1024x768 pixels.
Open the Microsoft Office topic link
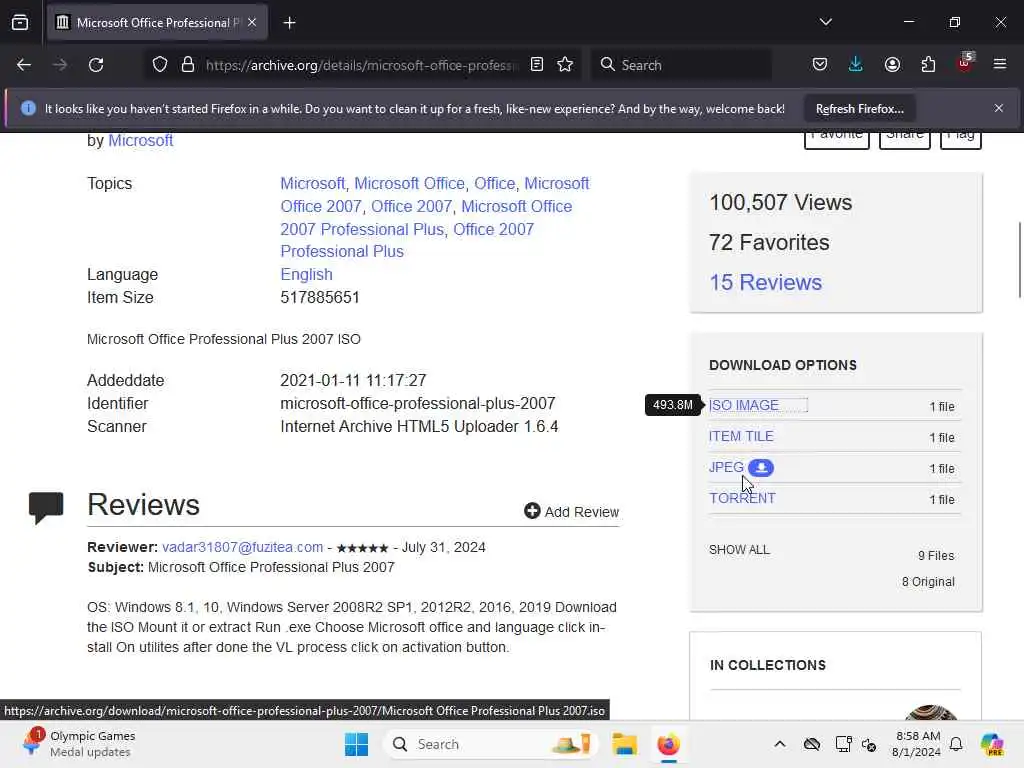click(x=409, y=184)
